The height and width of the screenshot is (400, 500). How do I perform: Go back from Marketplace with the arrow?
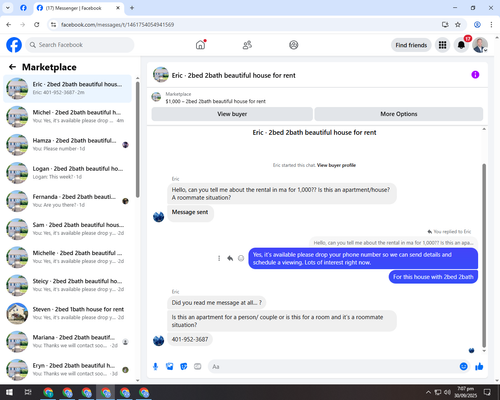[x=12, y=67]
